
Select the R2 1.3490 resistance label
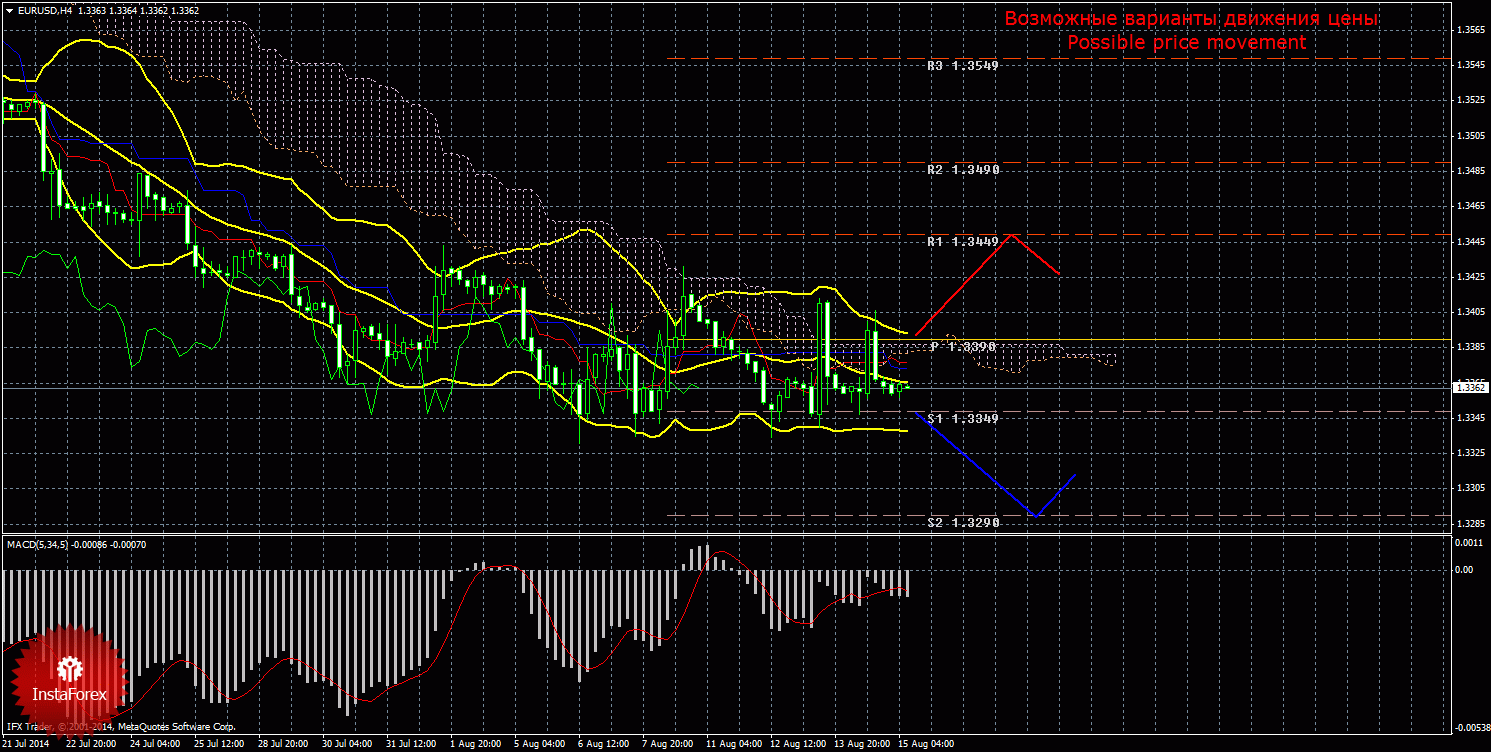point(963,170)
